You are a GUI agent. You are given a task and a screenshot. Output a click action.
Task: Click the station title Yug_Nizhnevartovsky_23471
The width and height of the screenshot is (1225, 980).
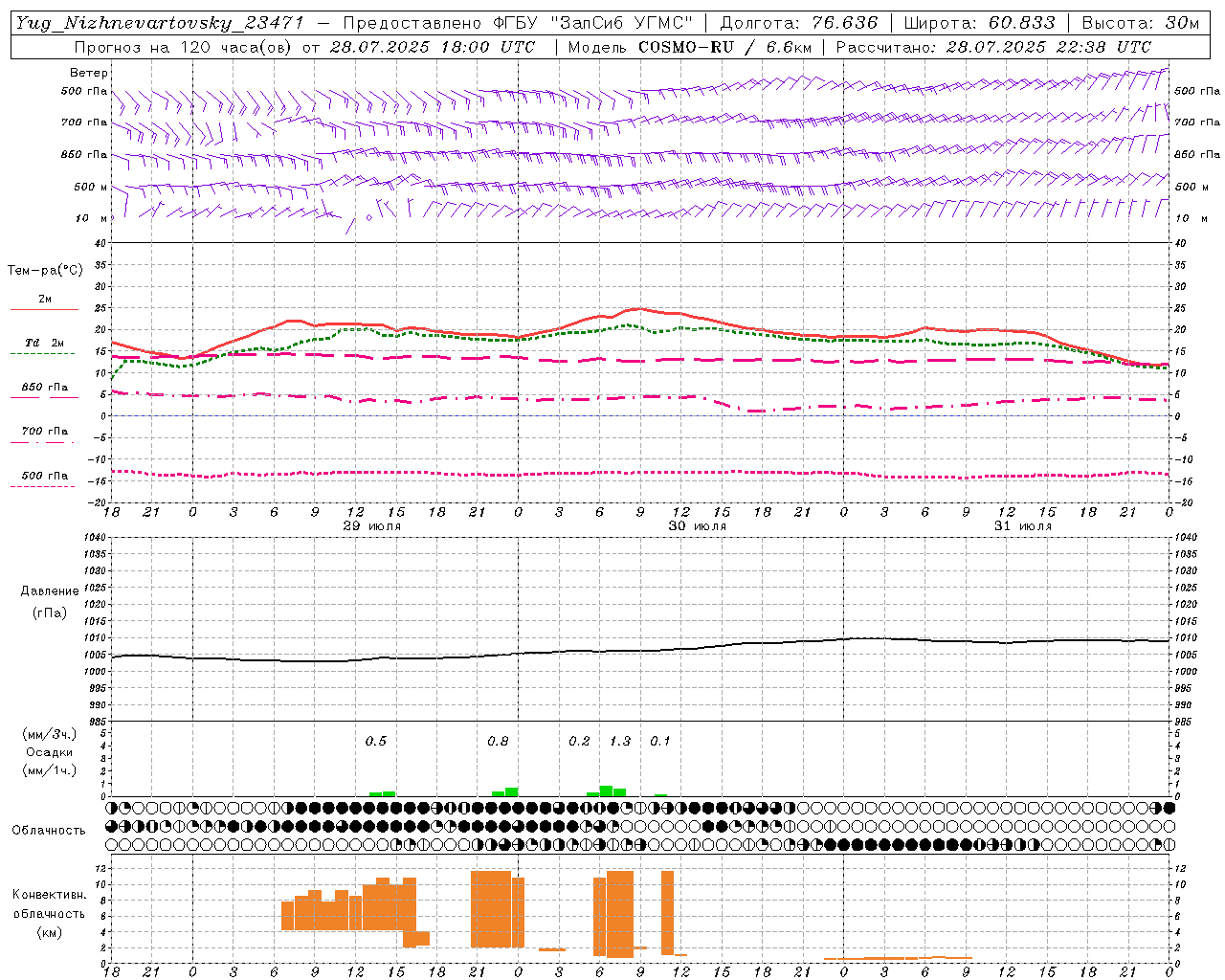160,23
